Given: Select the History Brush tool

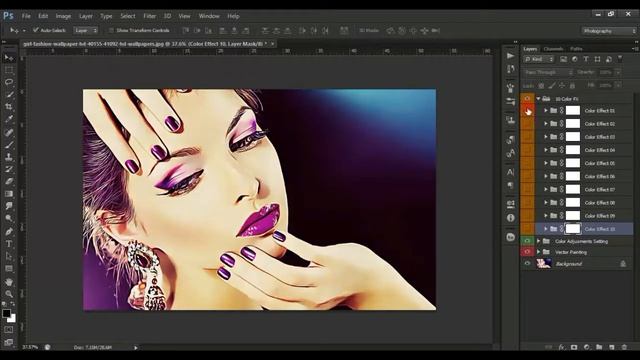Looking at the screenshot, I should coord(9,169).
